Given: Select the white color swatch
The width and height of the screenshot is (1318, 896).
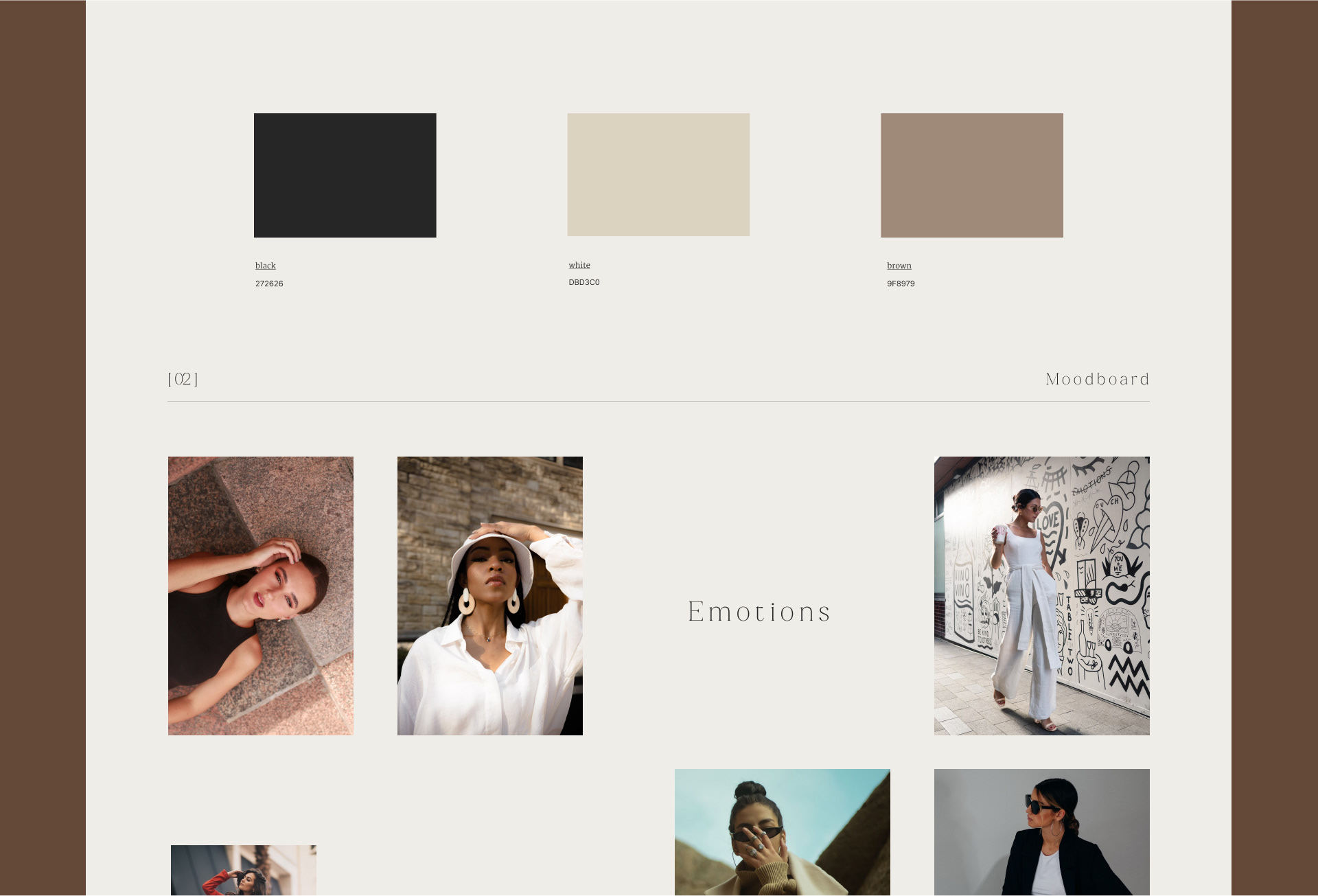Looking at the screenshot, I should coord(658,174).
